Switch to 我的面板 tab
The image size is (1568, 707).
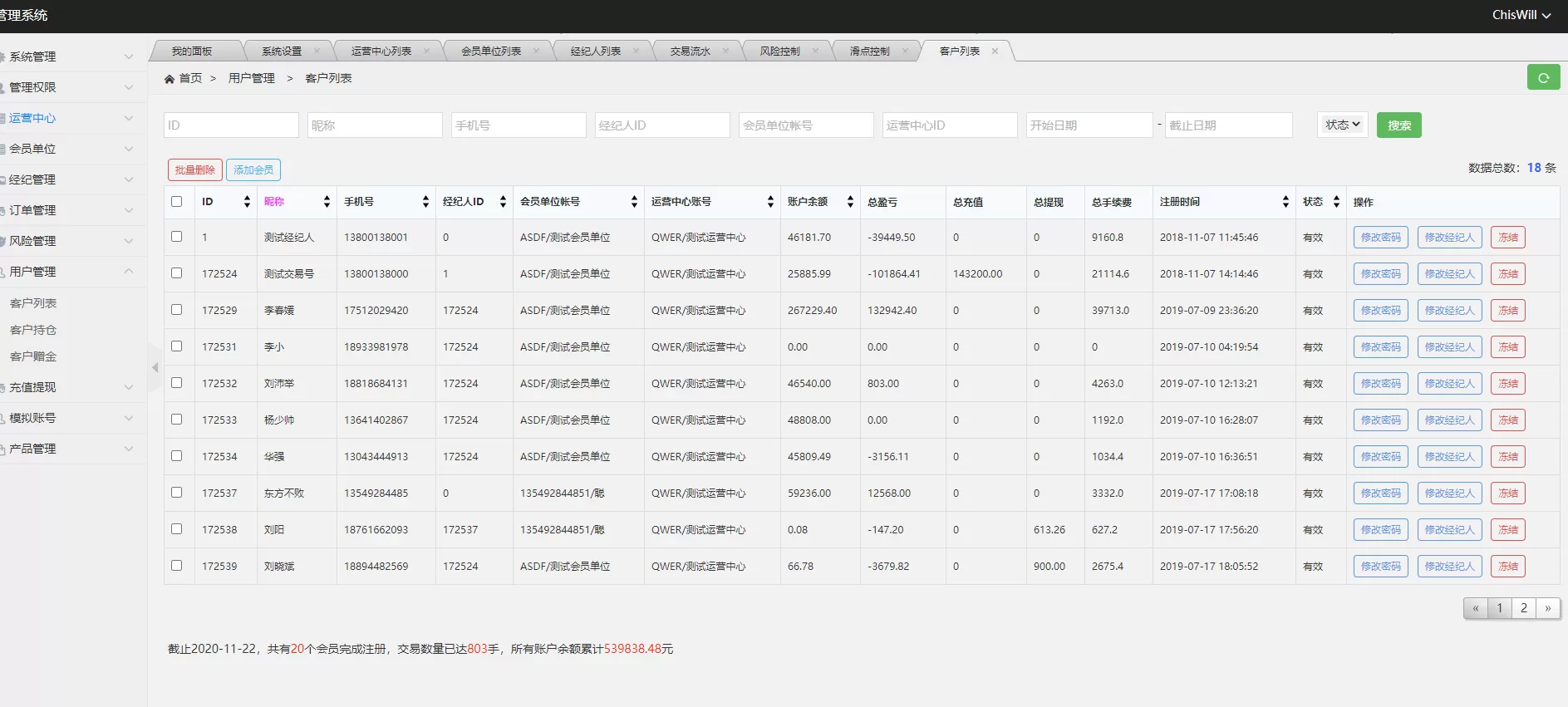[192, 51]
